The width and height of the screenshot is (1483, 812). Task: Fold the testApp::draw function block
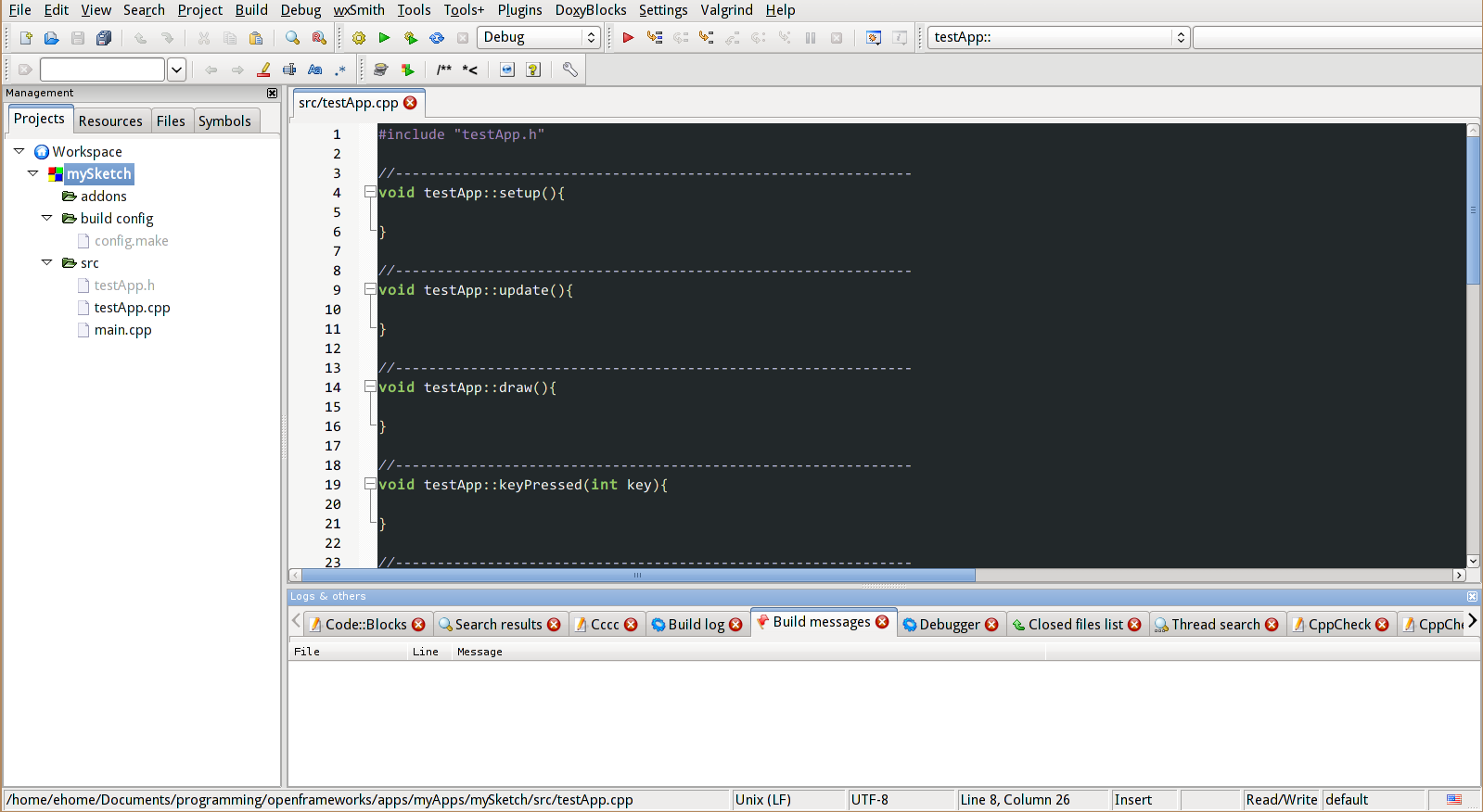click(x=370, y=387)
